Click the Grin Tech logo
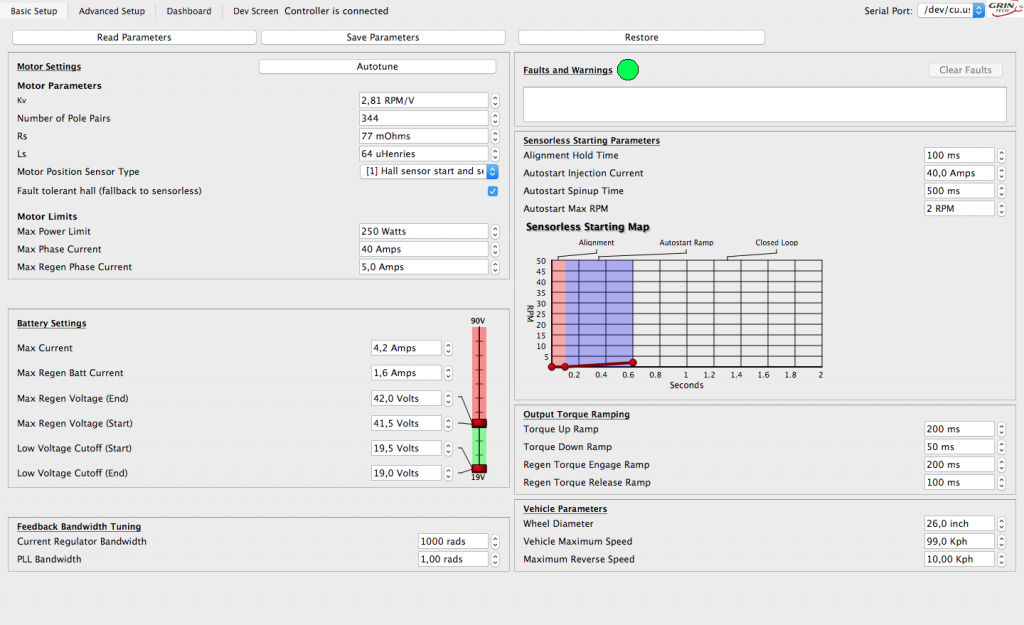The width and height of the screenshot is (1024, 625). [x=1003, y=10]
